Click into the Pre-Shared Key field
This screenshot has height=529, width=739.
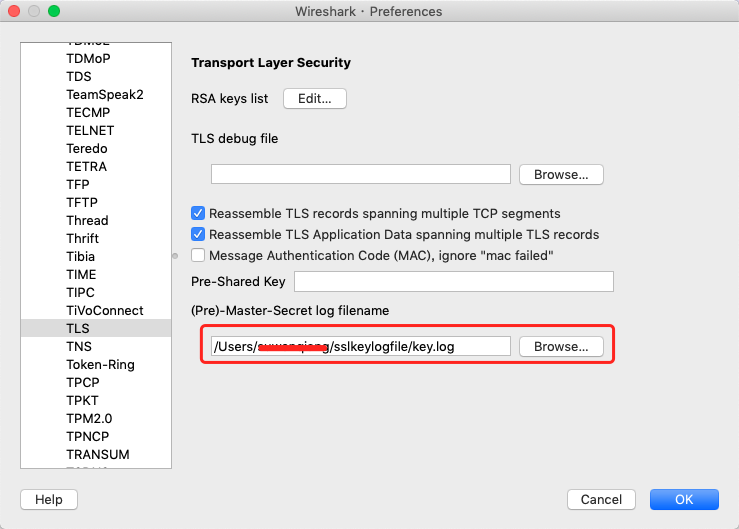click(x=454, y=281)
